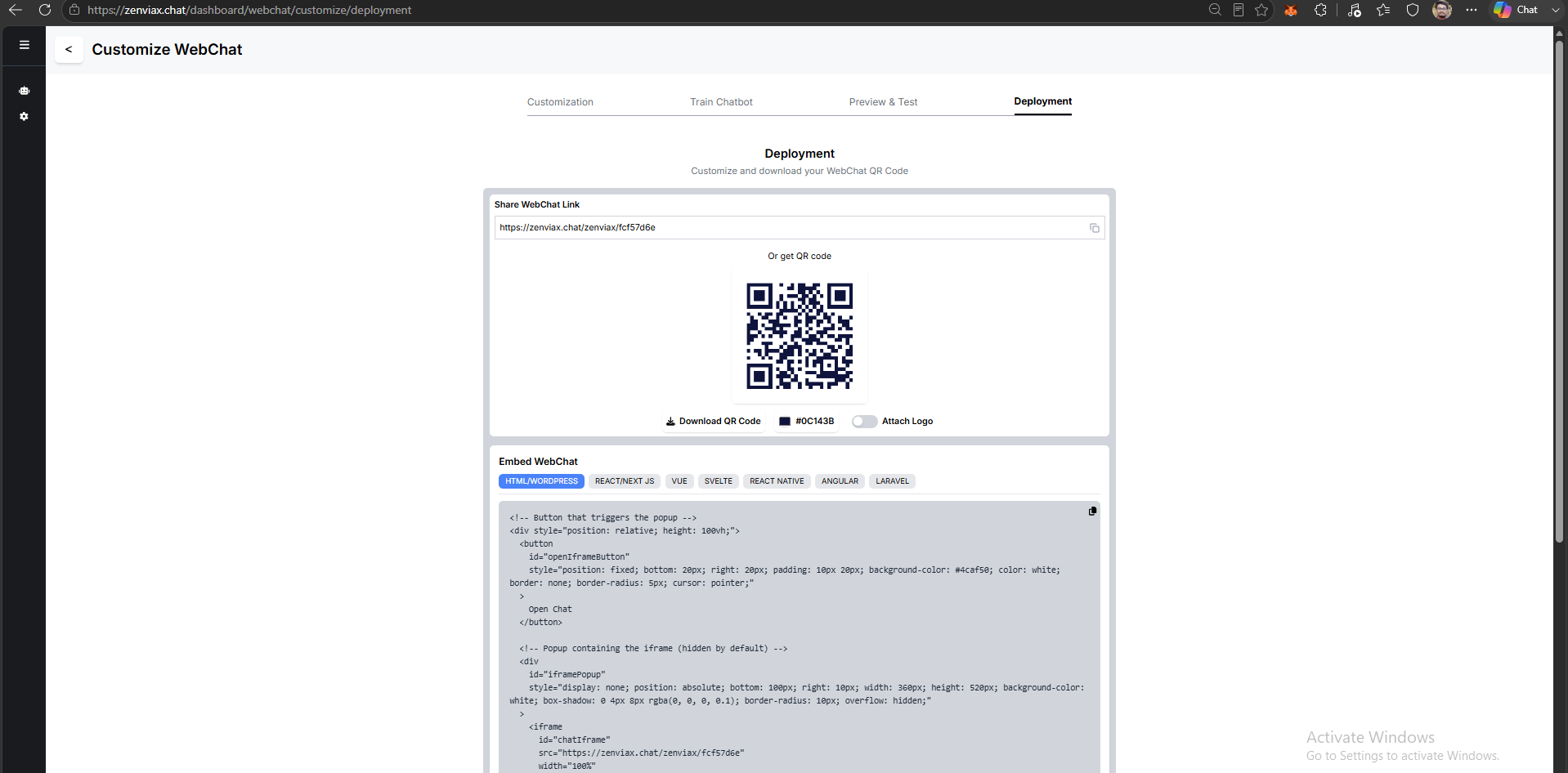Click the 'id="chatIframe"' code line
Screen dimensions: 1568x773
tap(574, 740)
